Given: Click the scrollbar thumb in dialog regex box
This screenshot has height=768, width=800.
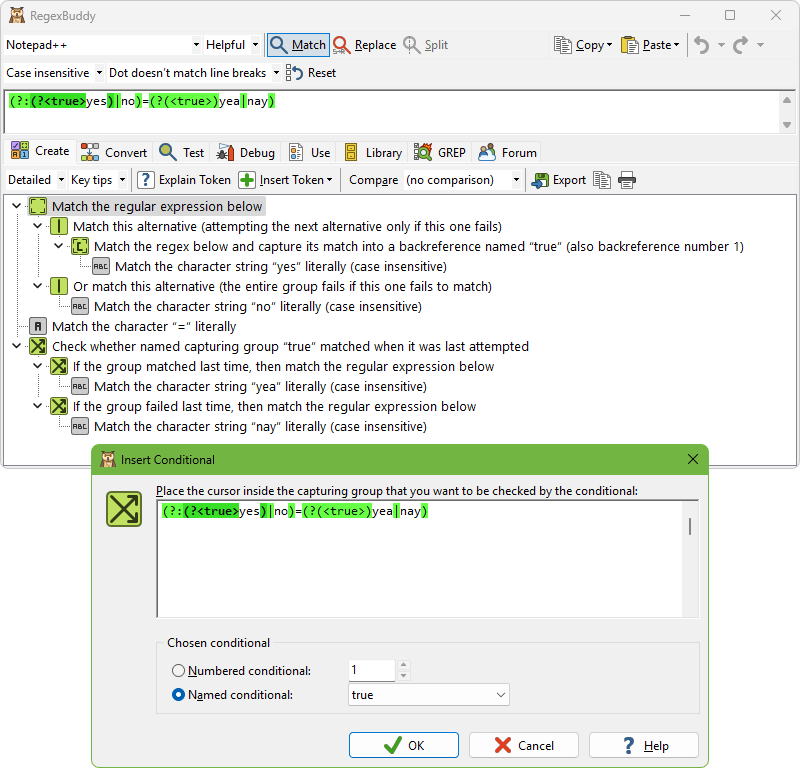Looking at the screenshot, I should coord(690,526).
